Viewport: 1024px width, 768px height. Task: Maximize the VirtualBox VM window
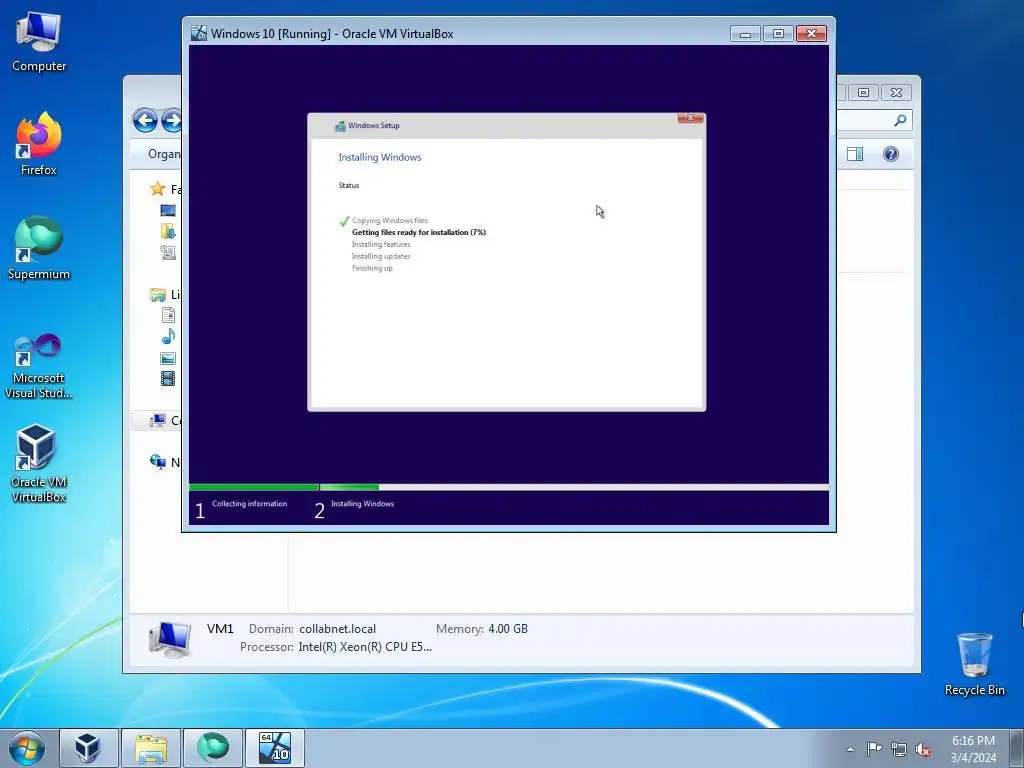coord(778,33)
